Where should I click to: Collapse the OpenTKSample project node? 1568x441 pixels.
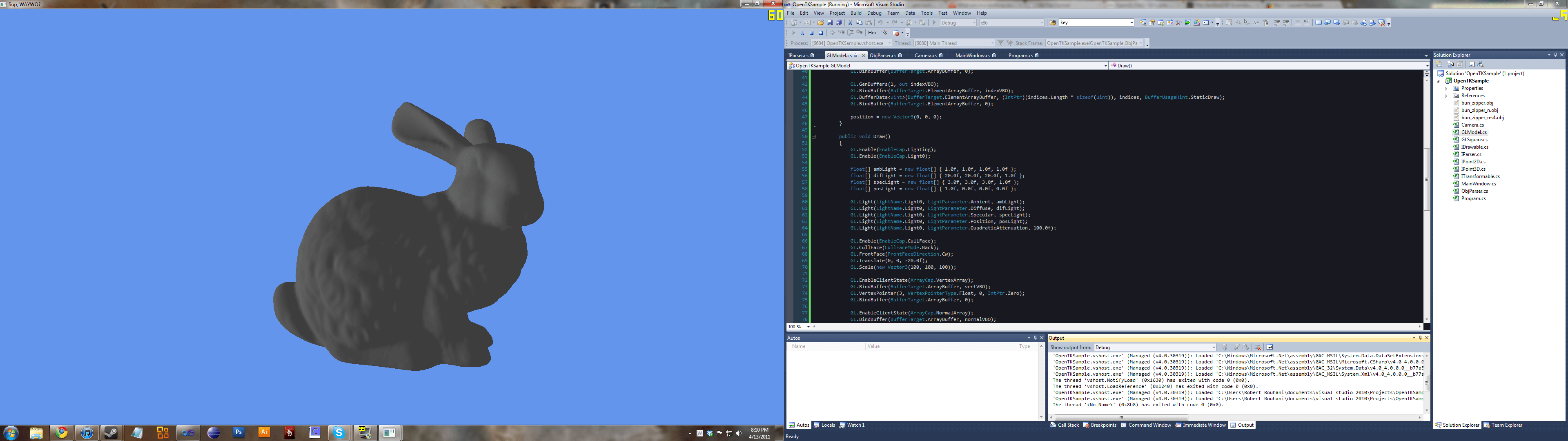(1439, 81)
